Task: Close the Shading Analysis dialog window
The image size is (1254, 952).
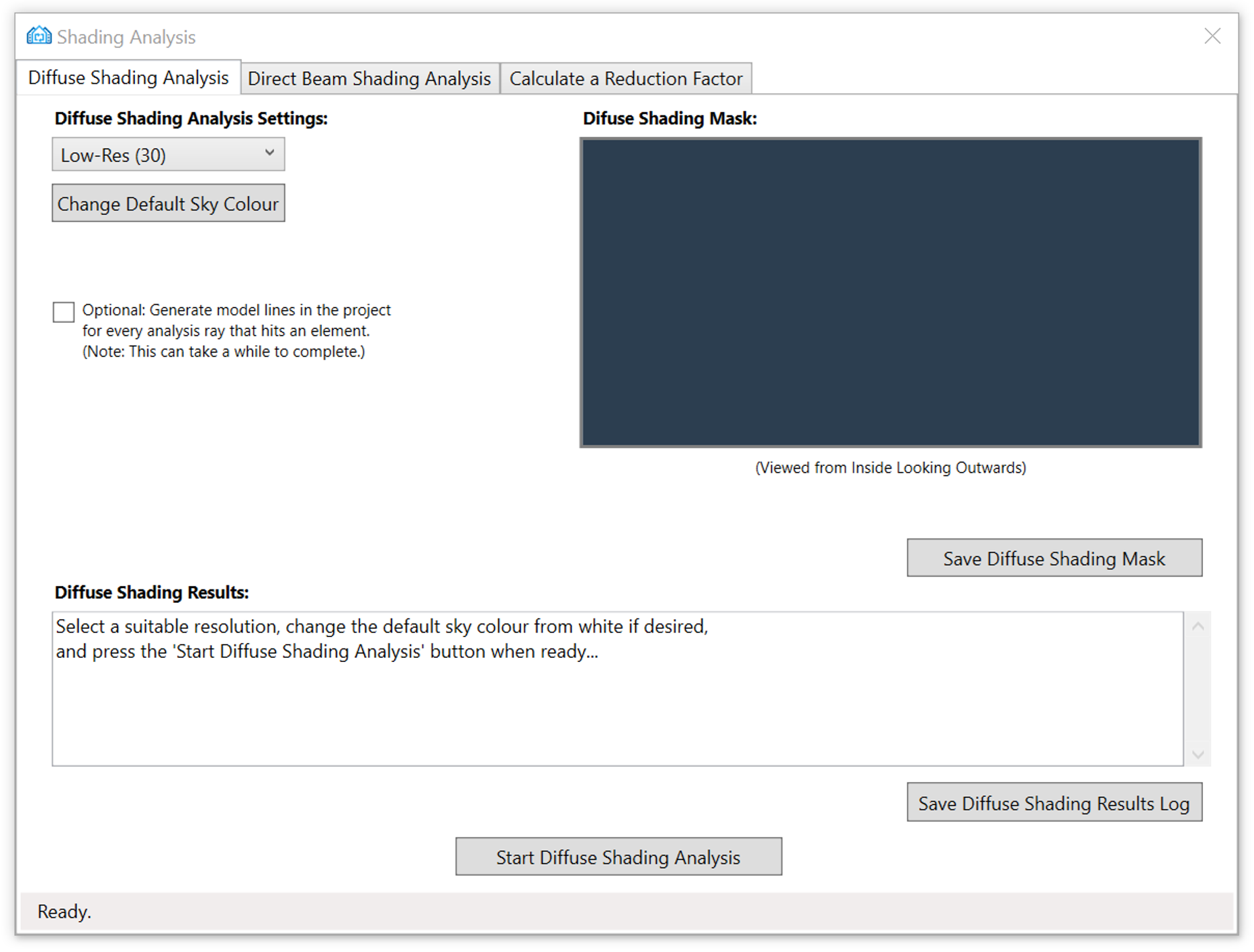Action: (1212, 36)
